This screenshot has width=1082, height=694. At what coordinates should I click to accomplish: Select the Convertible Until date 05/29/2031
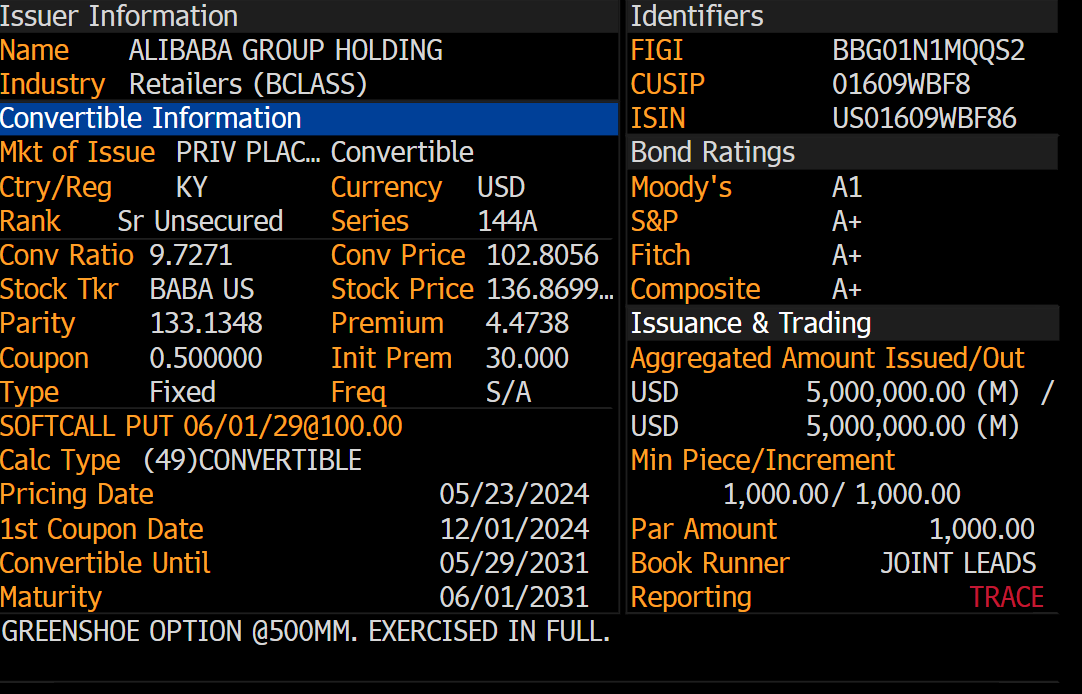point(514,563)
